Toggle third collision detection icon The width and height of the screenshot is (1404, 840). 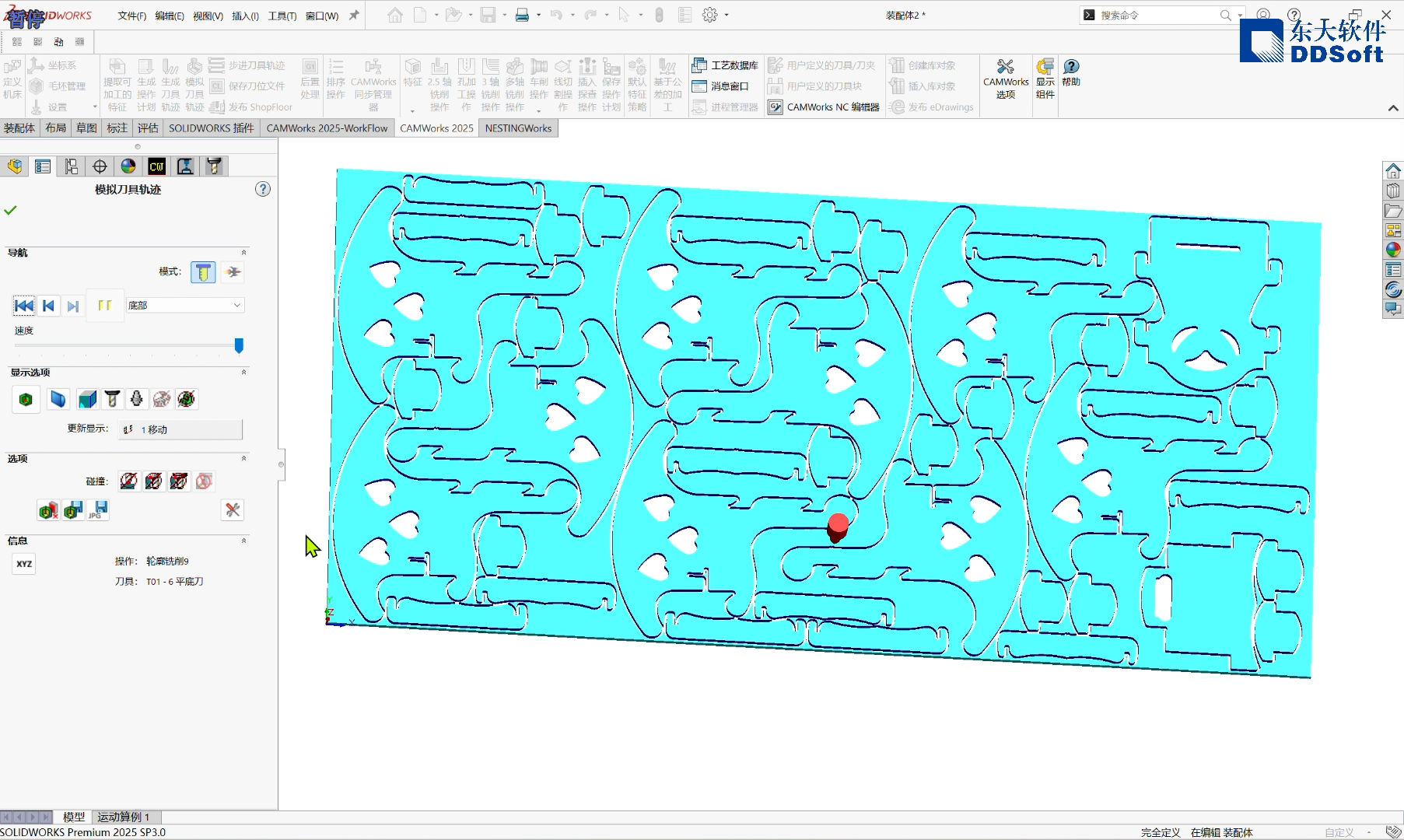[179, 481]
